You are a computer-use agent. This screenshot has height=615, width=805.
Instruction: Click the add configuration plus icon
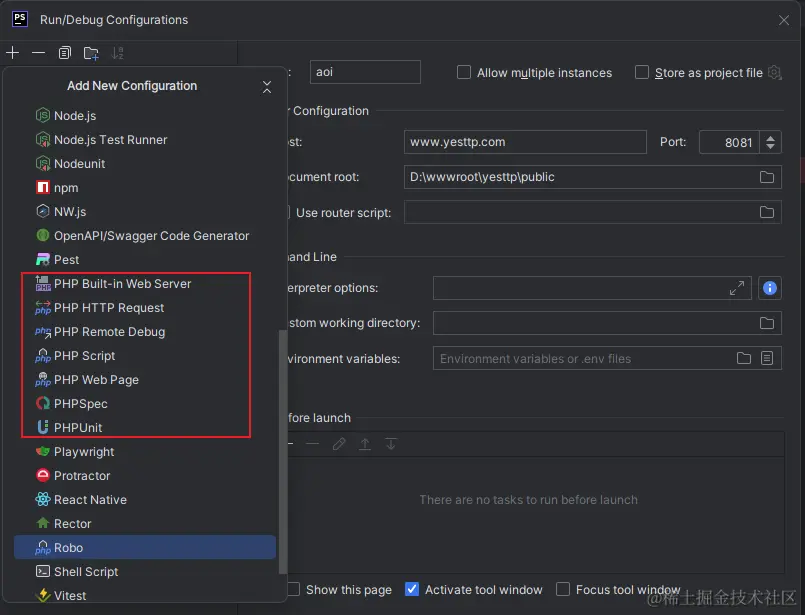click(x=13, y=52)
